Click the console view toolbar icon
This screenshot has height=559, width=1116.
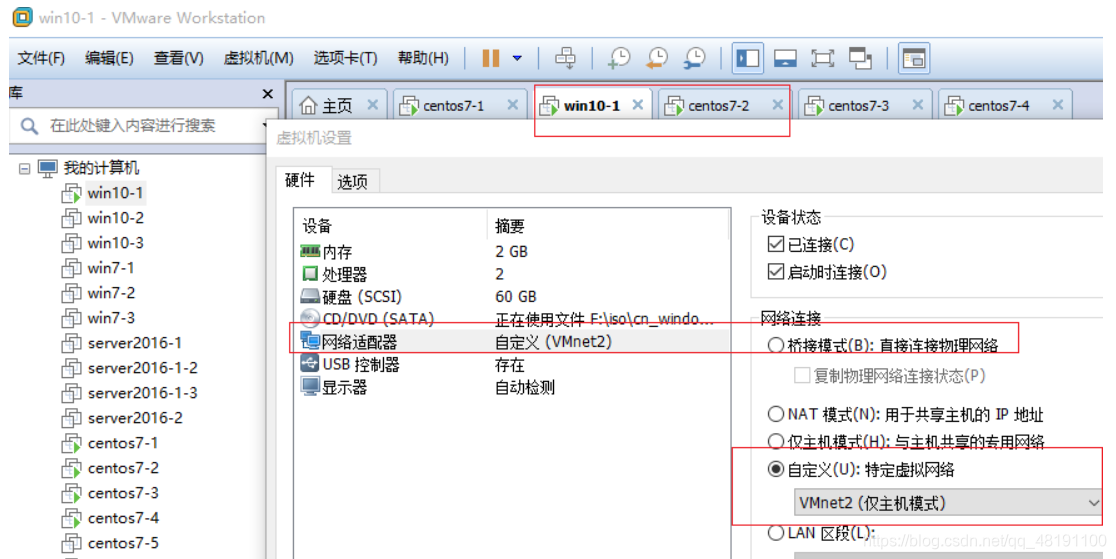click(x=785, y=58)
